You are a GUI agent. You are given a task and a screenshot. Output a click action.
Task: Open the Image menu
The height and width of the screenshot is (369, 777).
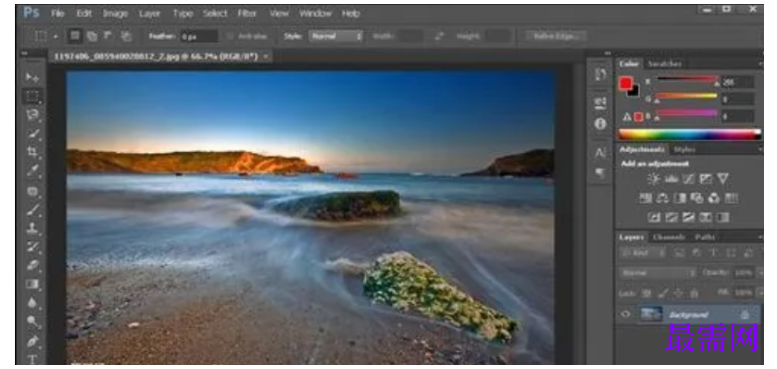115,13
